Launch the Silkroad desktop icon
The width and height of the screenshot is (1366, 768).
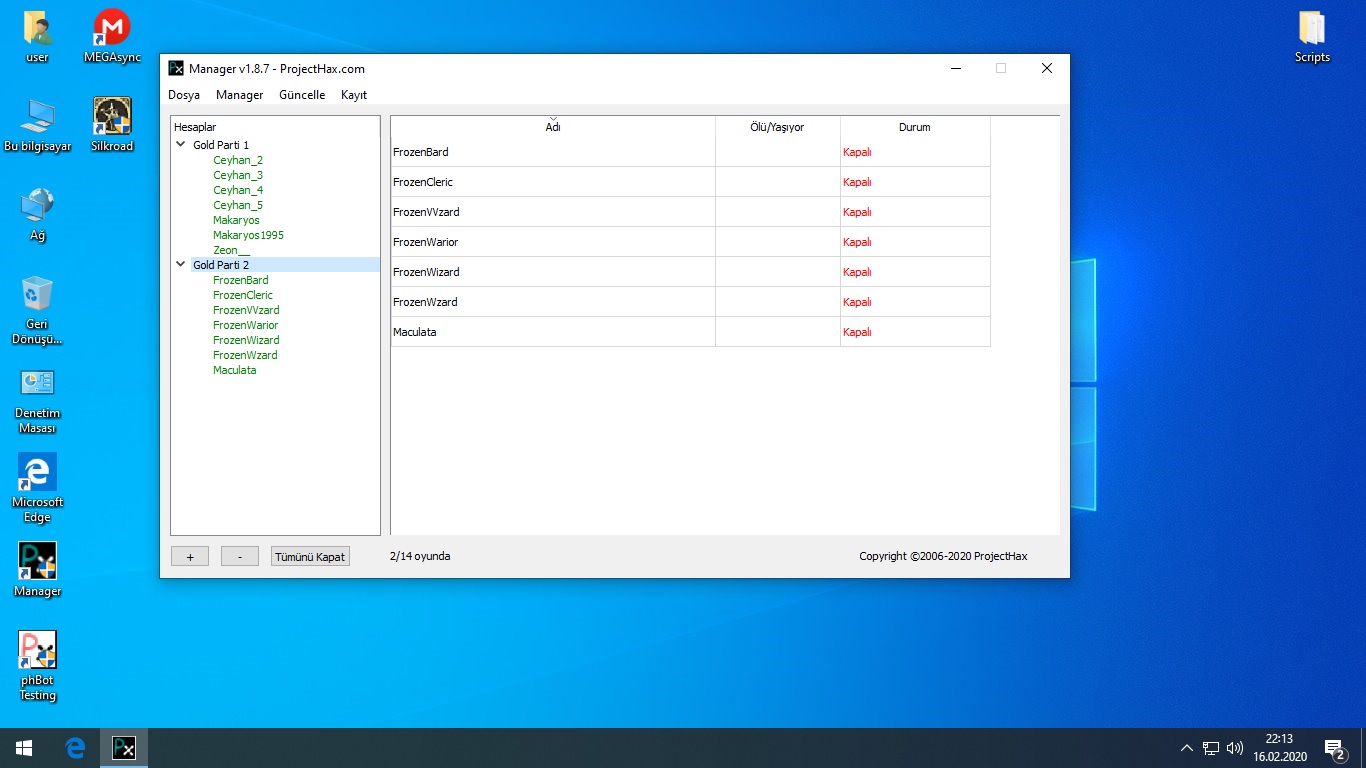[x=112, y=117]
